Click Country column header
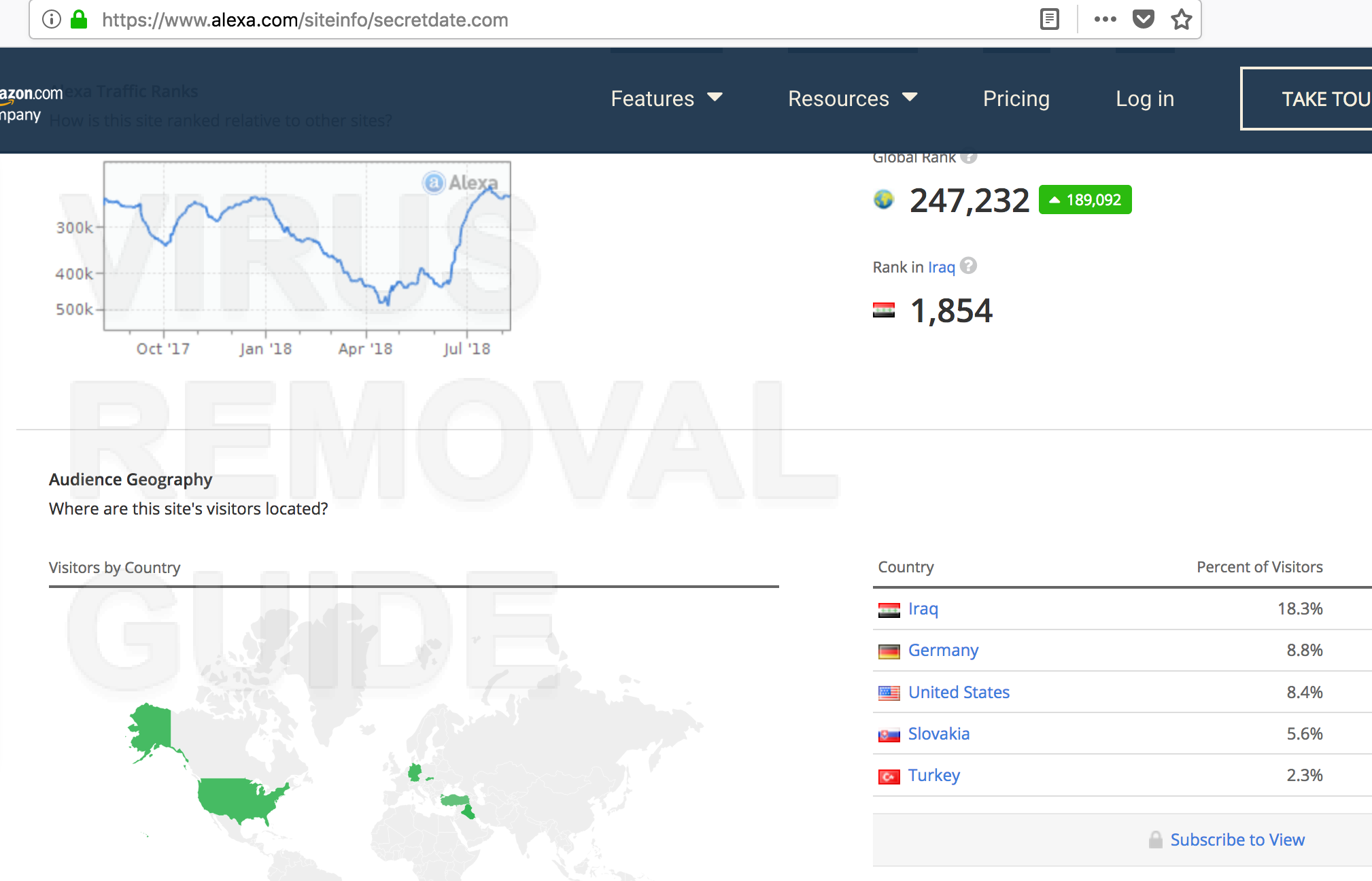This screenshot has height=881, width=1372. click(x=906, y=567)
